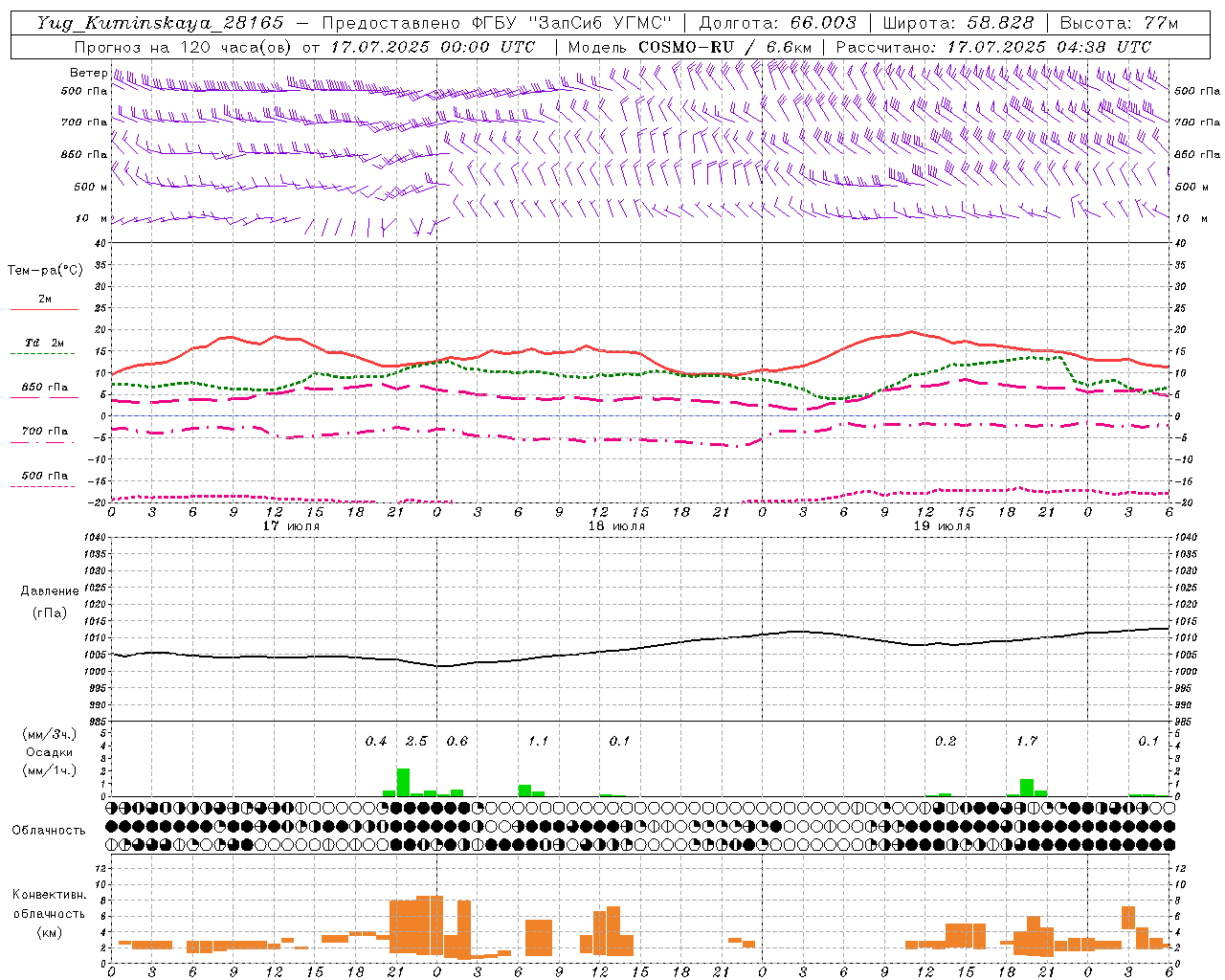This screenshot has height=980, width=1225.
Task: Select the forecast start "17.07.2025 00:00 UTC"
Action: tap(433, 47)
